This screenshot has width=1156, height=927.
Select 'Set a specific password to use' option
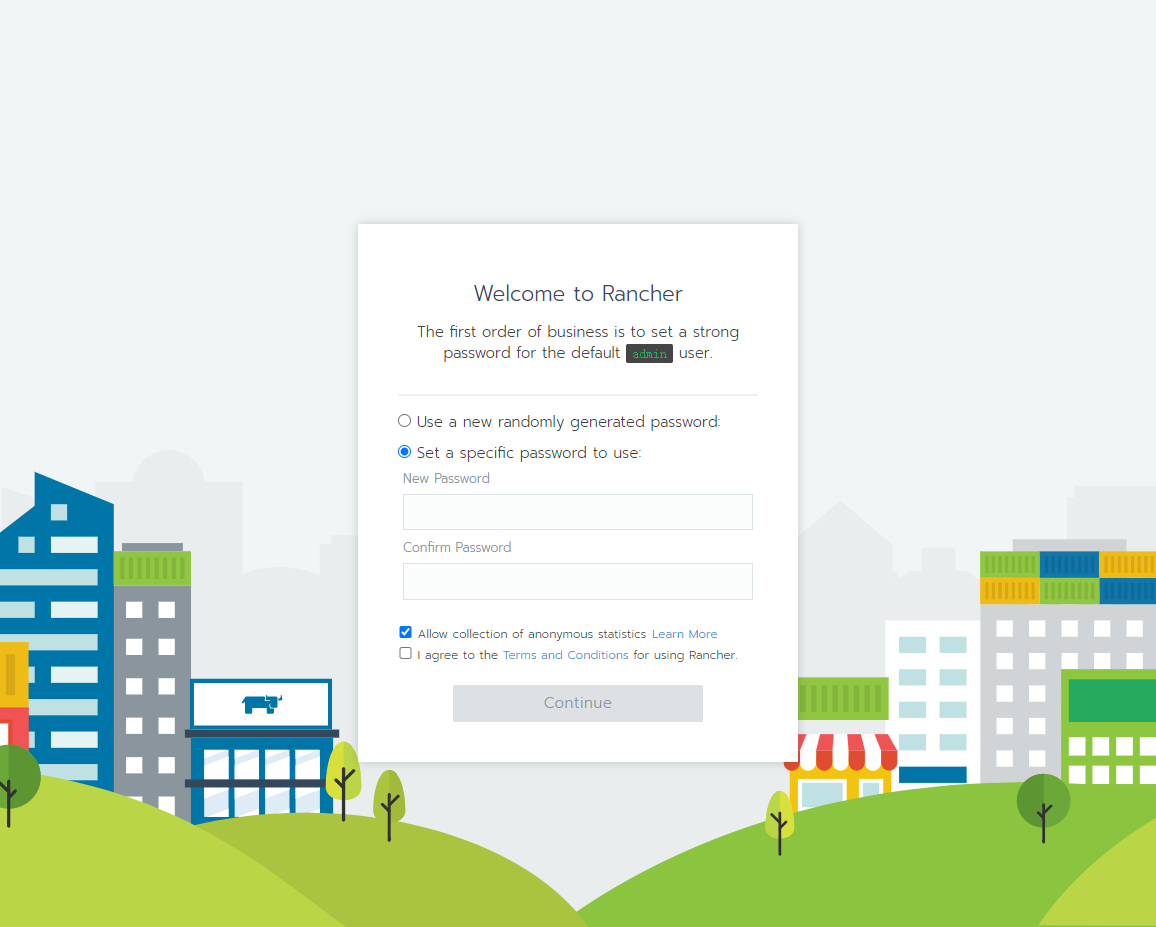[x=404, y=451]
